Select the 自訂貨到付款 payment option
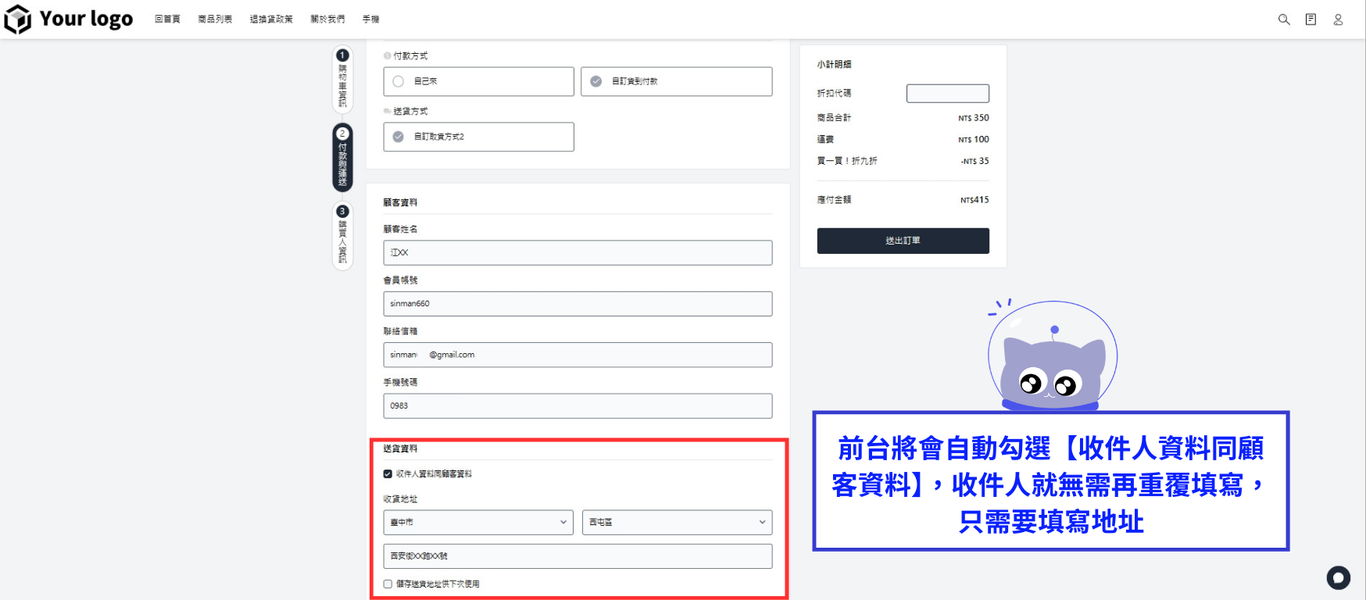 (x=676, y=81)
